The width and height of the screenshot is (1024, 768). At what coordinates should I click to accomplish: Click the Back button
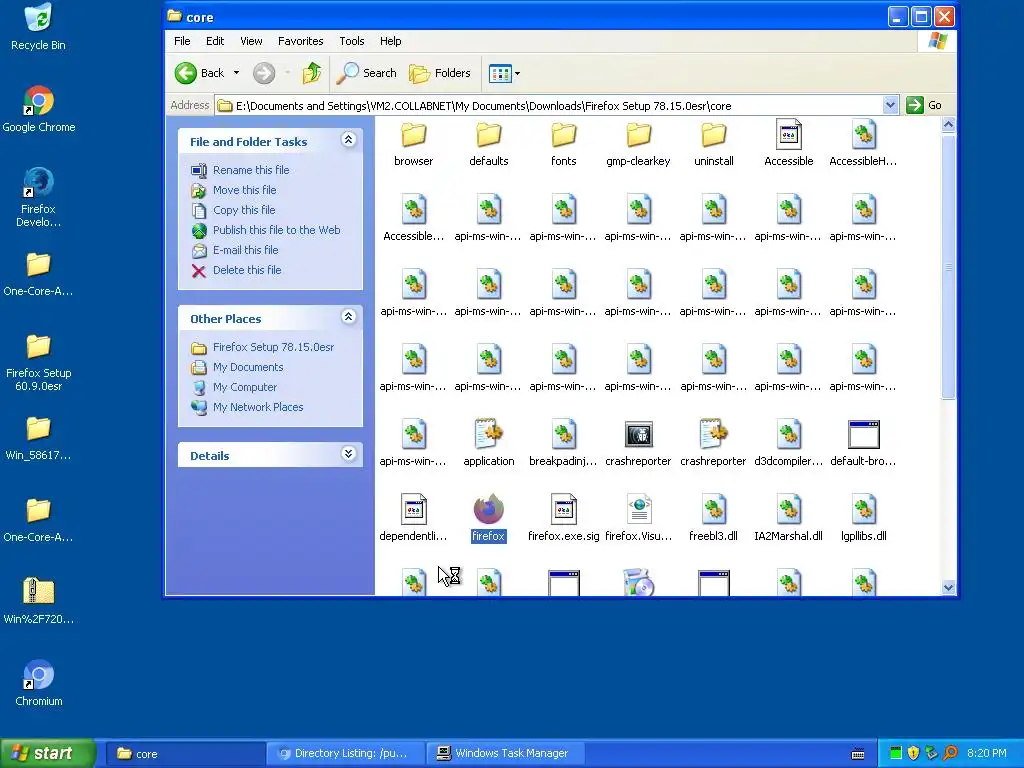(200, 73)
